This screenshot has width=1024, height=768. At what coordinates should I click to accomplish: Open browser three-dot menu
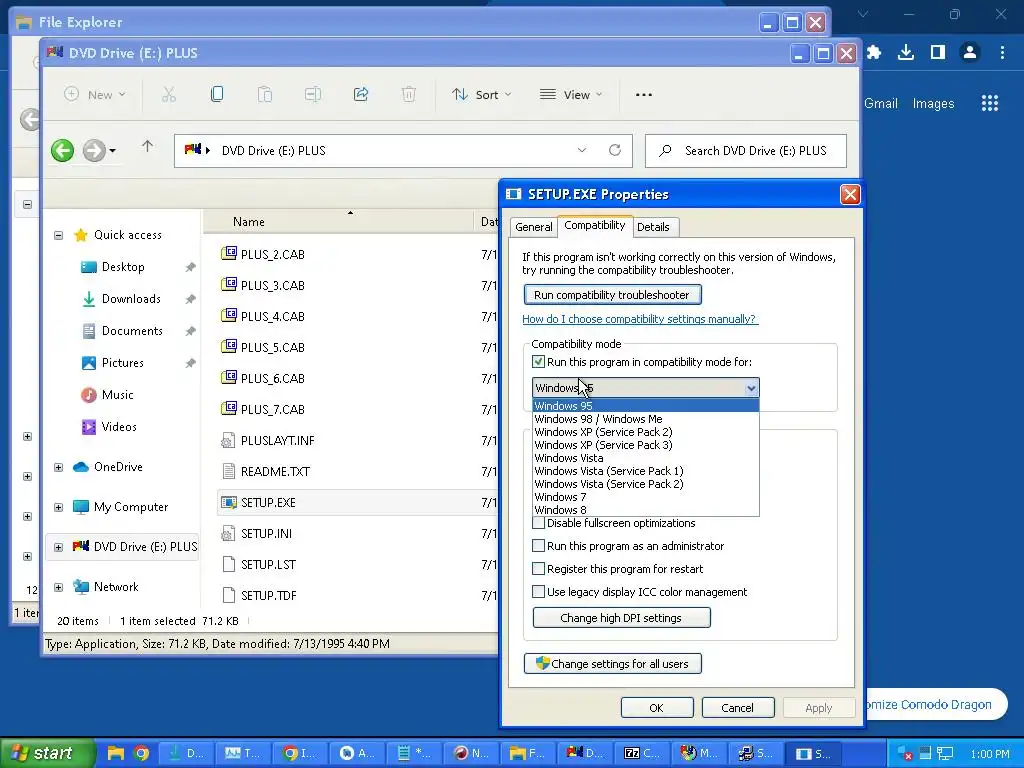(x=1002, y=52)
